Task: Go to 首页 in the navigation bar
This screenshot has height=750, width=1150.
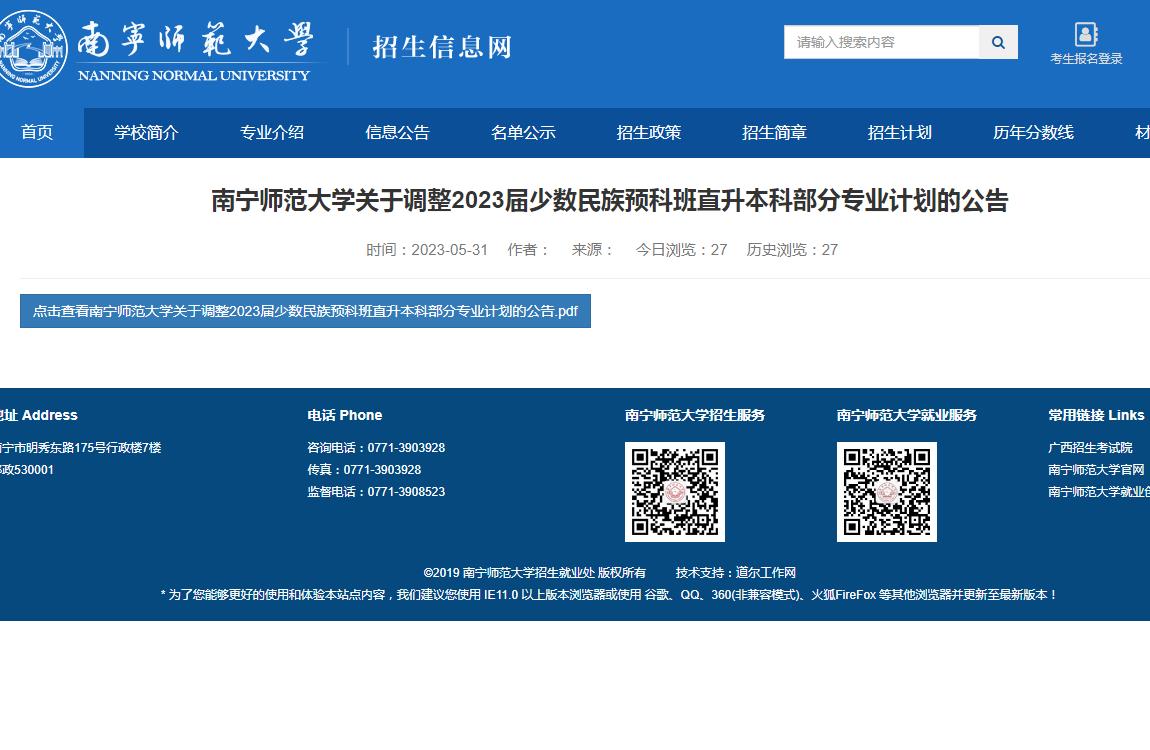Action: coord(37,133)
